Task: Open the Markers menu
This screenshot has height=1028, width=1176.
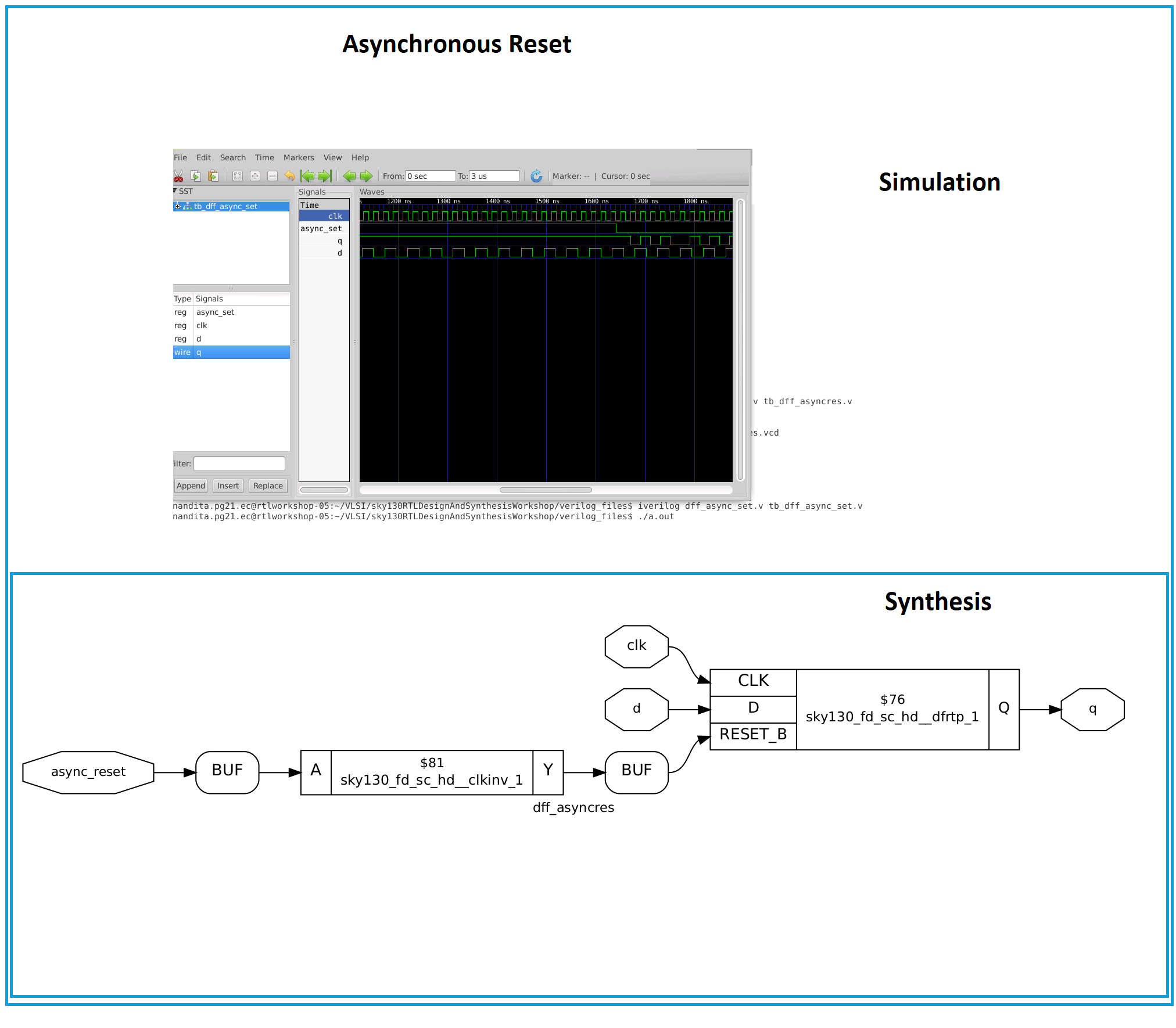Action: (299, 157)
